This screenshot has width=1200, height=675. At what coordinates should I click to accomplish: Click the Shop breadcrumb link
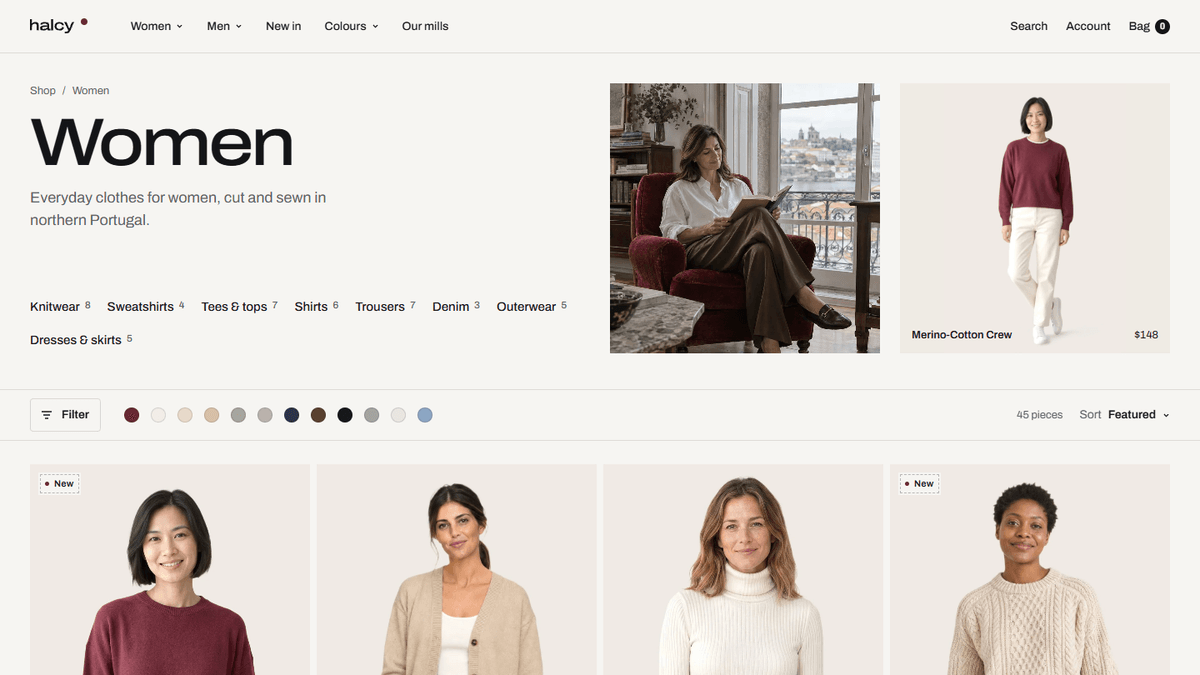tap(43, 90)
